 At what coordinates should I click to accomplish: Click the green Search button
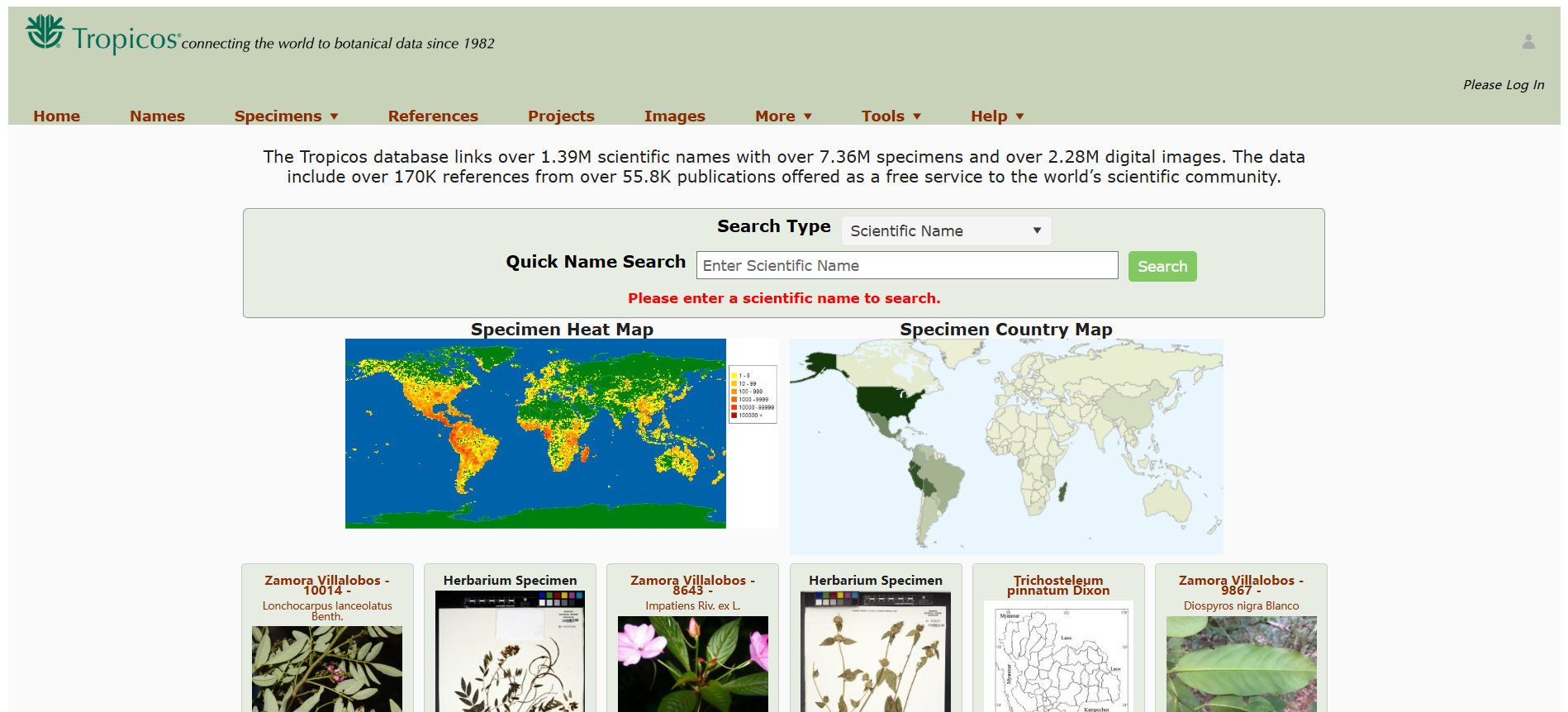coord(1162,266)
